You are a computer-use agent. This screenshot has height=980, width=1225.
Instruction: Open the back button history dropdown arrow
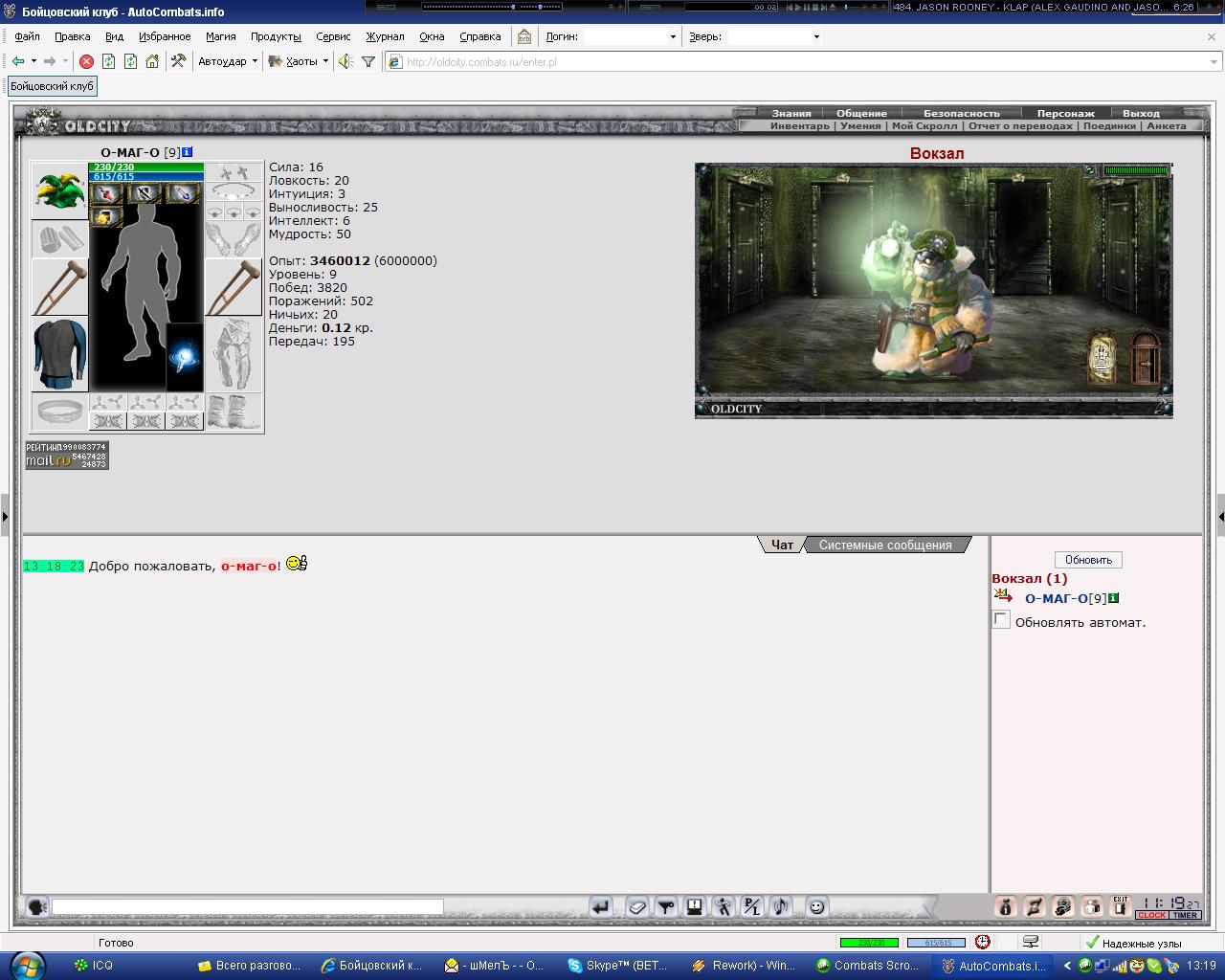tap(33, 61)
